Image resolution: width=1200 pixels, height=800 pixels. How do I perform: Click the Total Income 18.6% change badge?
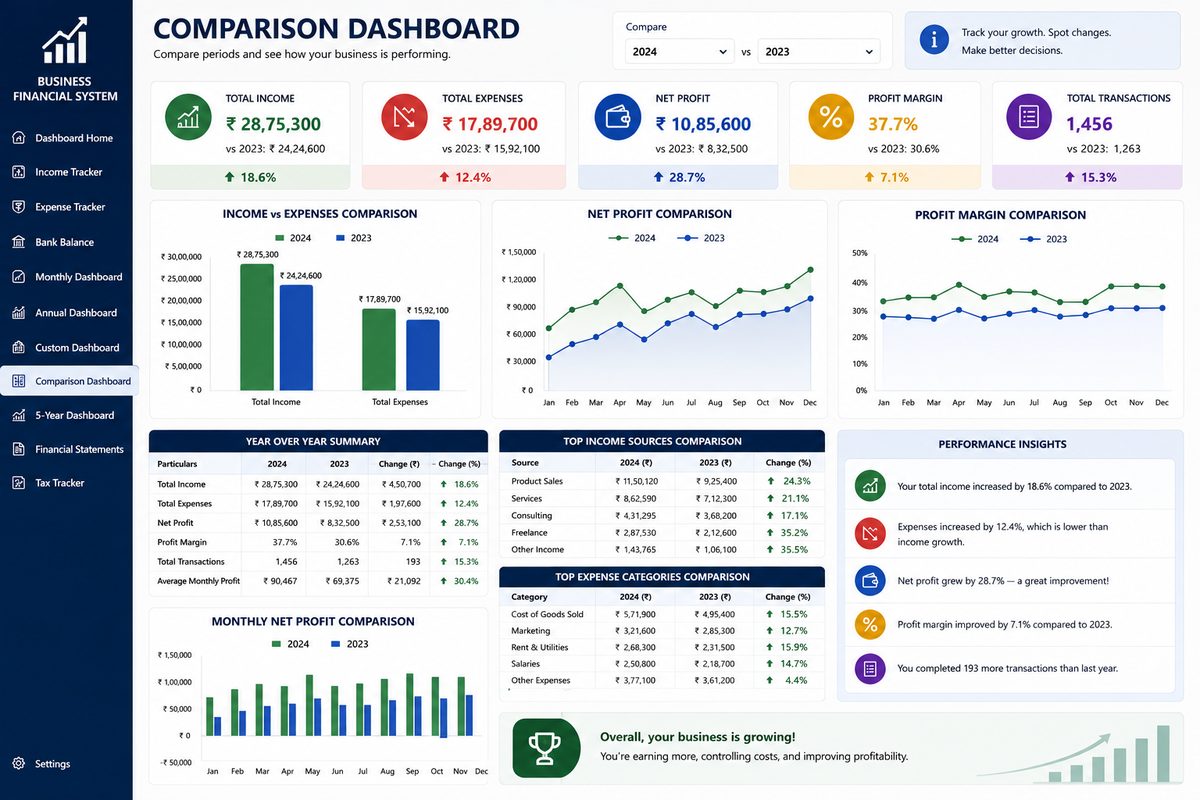click(250, 177)
